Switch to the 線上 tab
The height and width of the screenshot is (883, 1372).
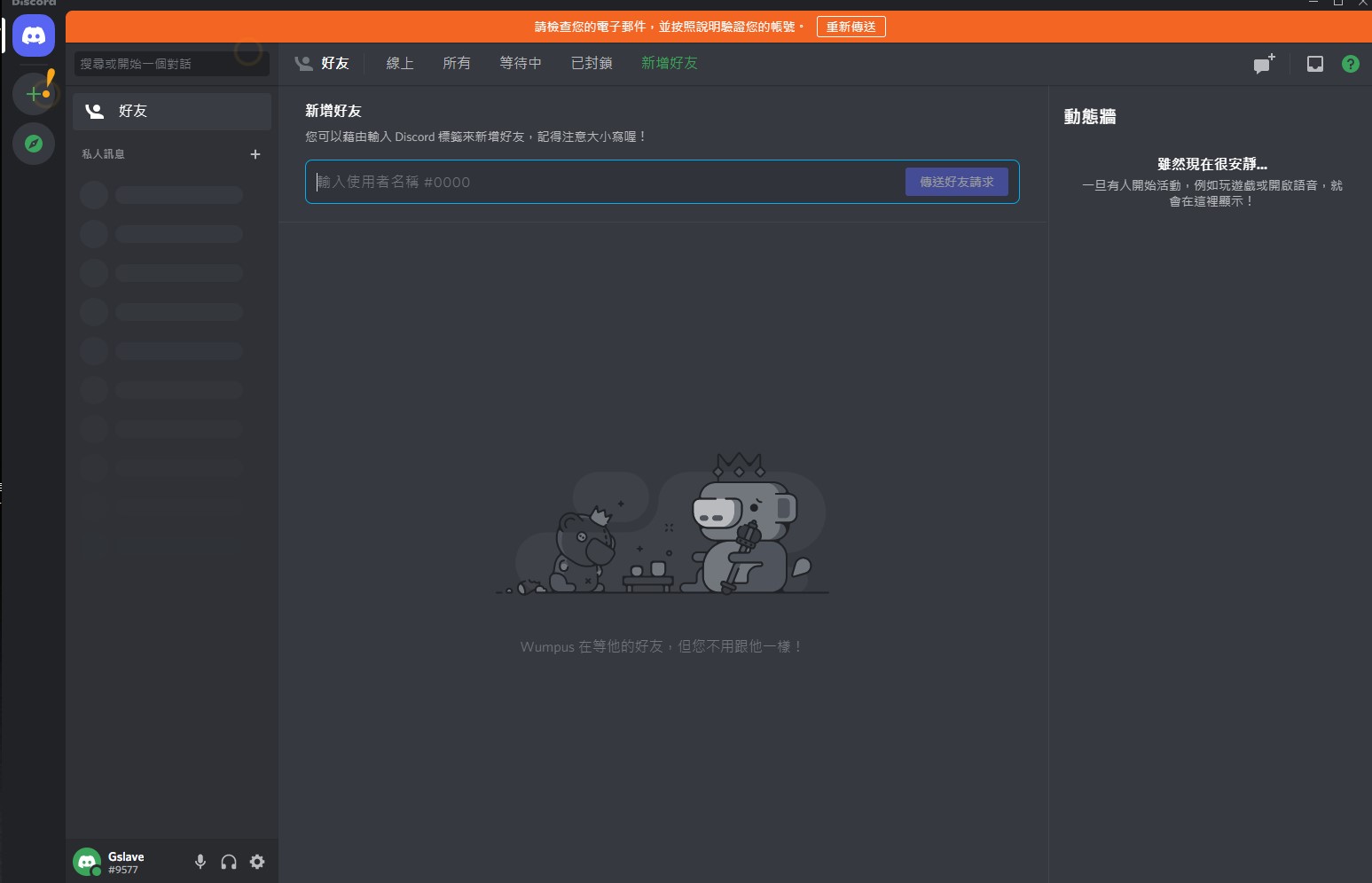tap(399, 63)
